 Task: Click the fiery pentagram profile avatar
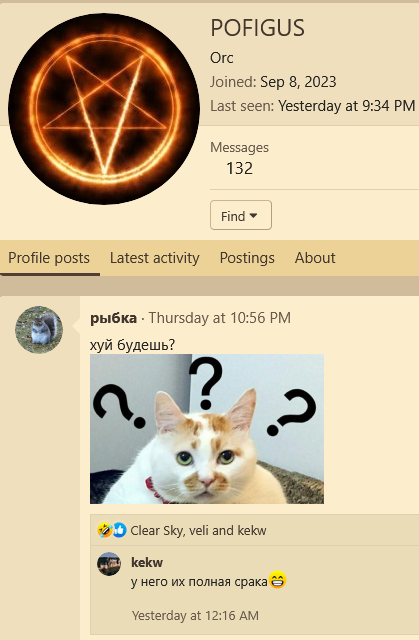pyautogui.click(x=104, y=108)
